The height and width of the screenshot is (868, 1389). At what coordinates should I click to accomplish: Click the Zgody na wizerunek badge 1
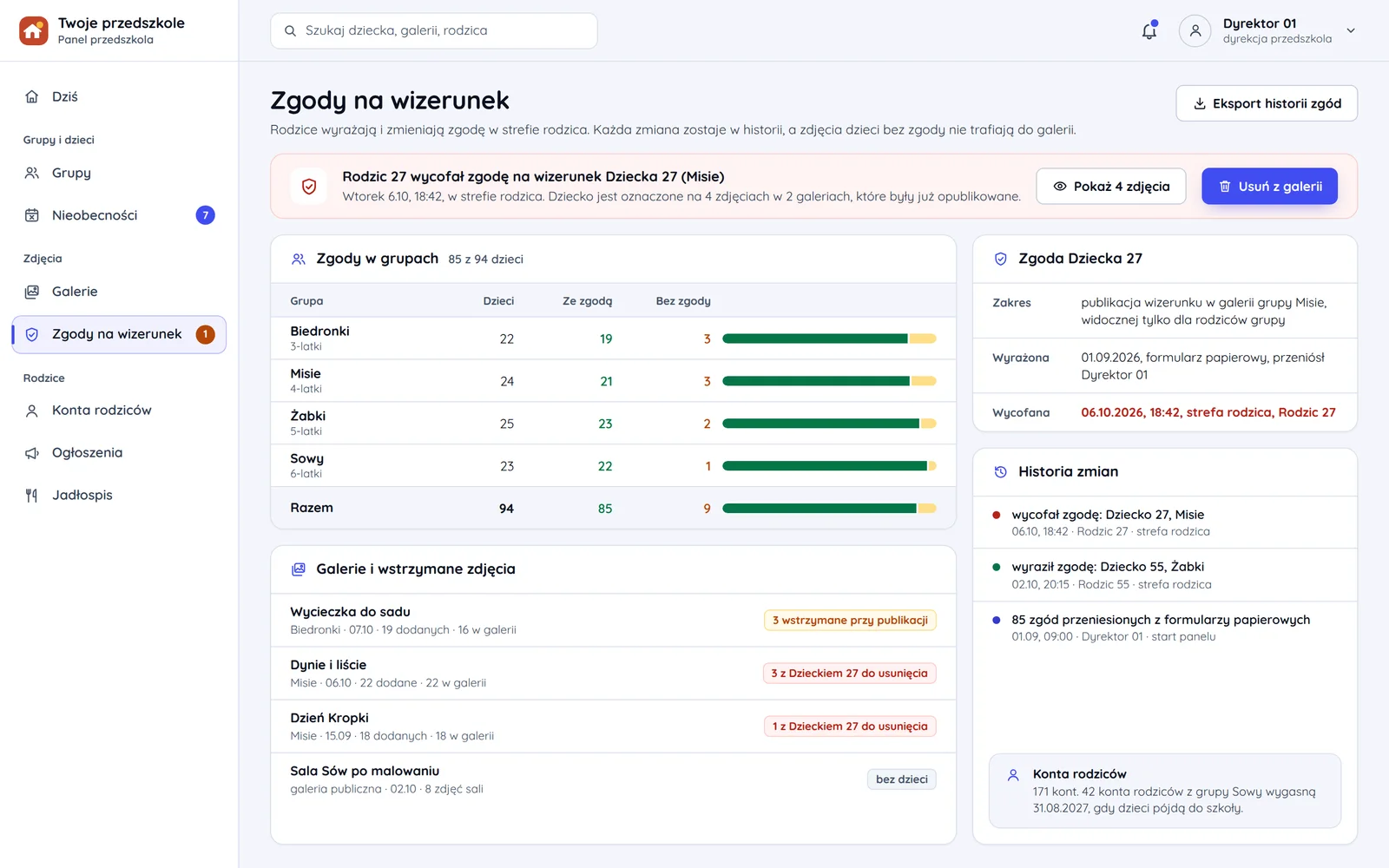206,334
